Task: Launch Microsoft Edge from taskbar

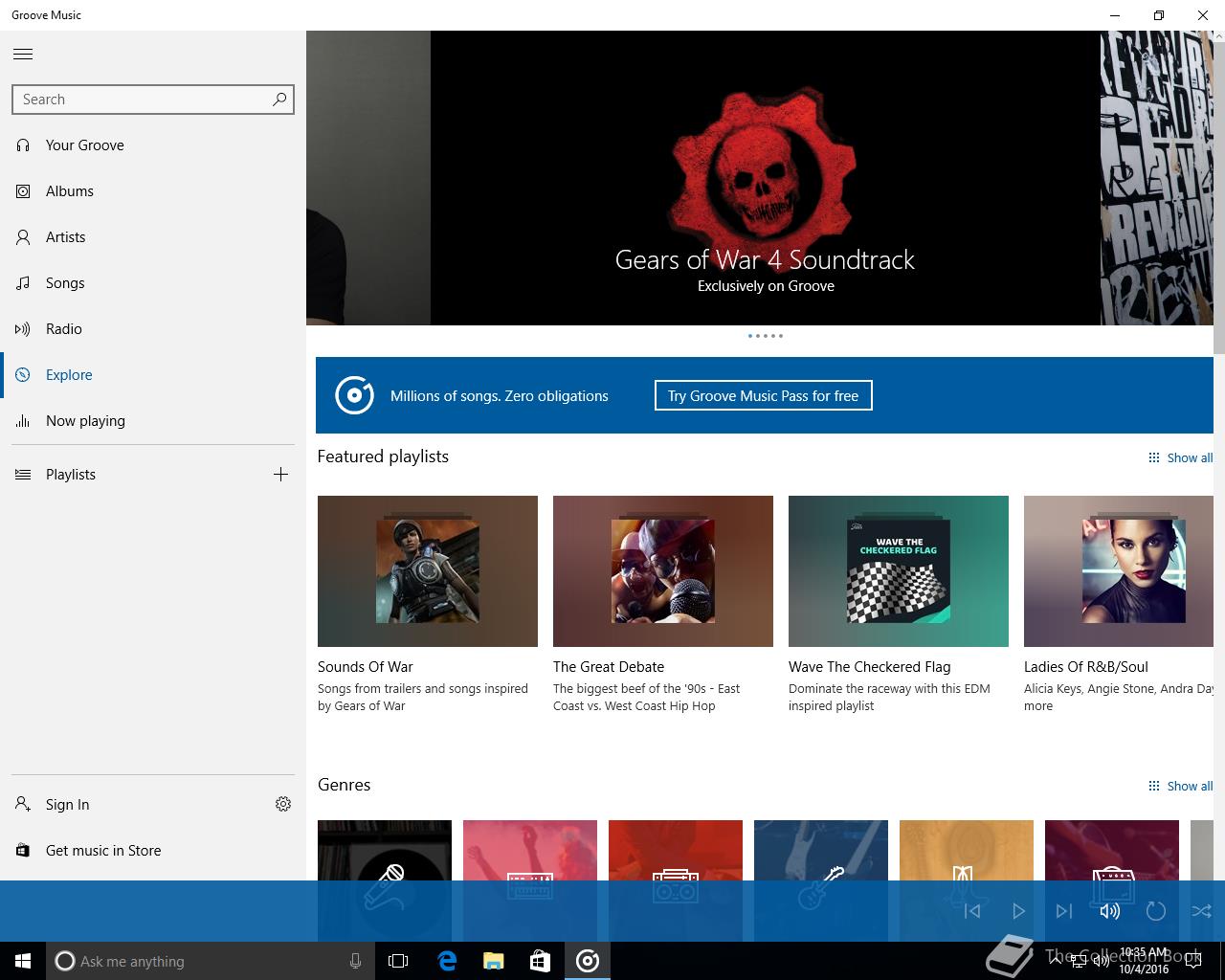Action: point(447,961)
